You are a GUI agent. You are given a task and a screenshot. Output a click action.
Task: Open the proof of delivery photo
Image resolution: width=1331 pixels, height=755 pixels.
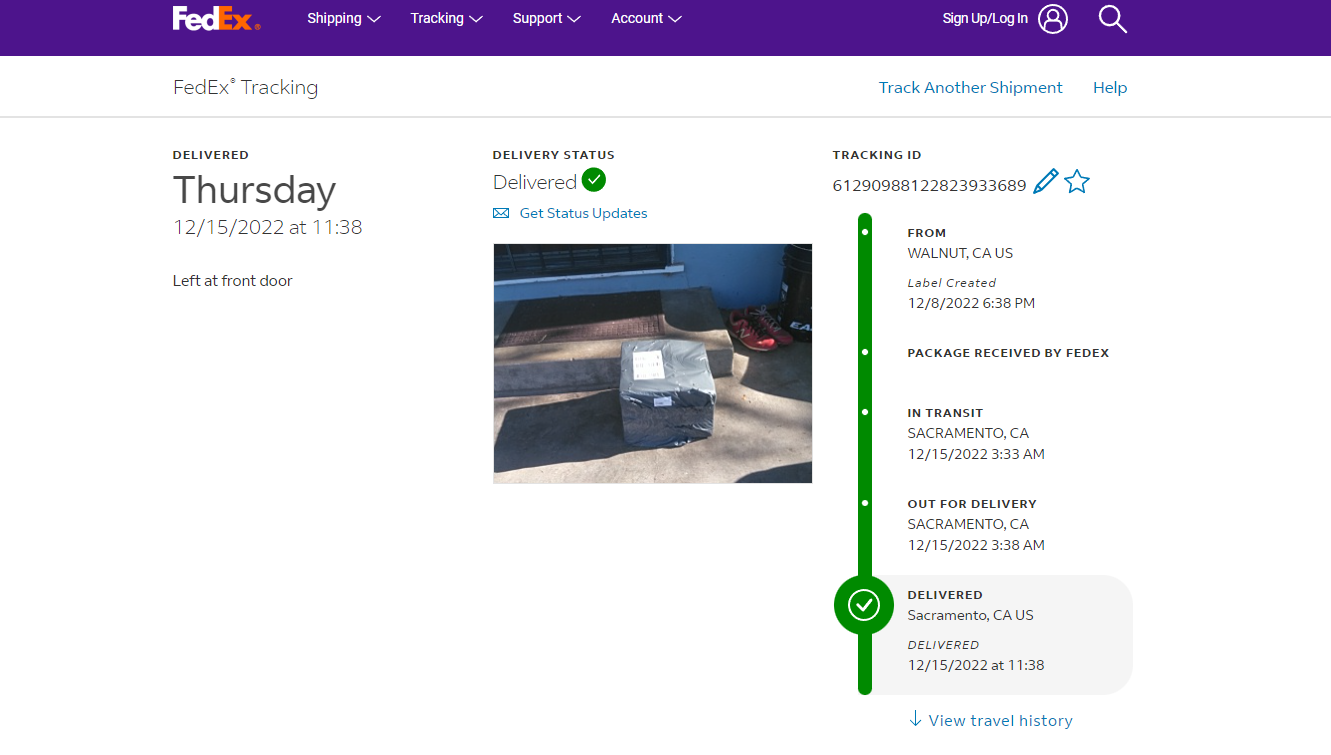click(x=652, y=363)
